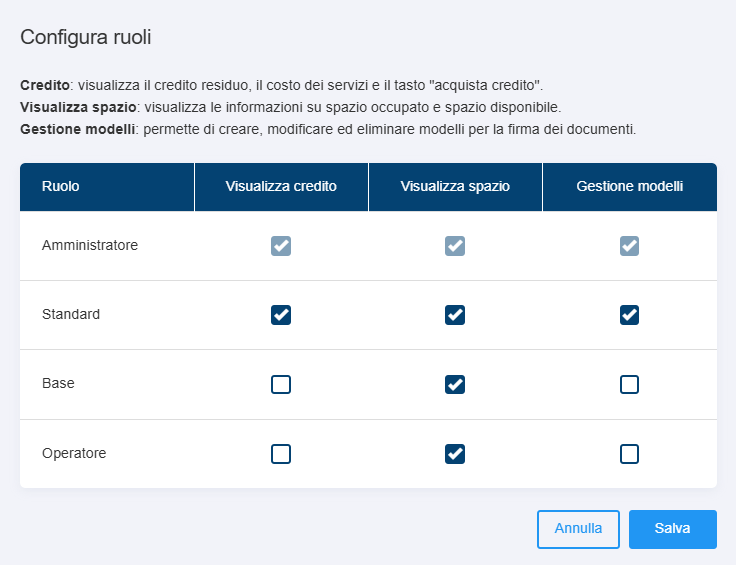Click the Gestione modelli column header
The height and width of the screenshot is (565, 736).
pyautogui.click(x=630, y=186)
